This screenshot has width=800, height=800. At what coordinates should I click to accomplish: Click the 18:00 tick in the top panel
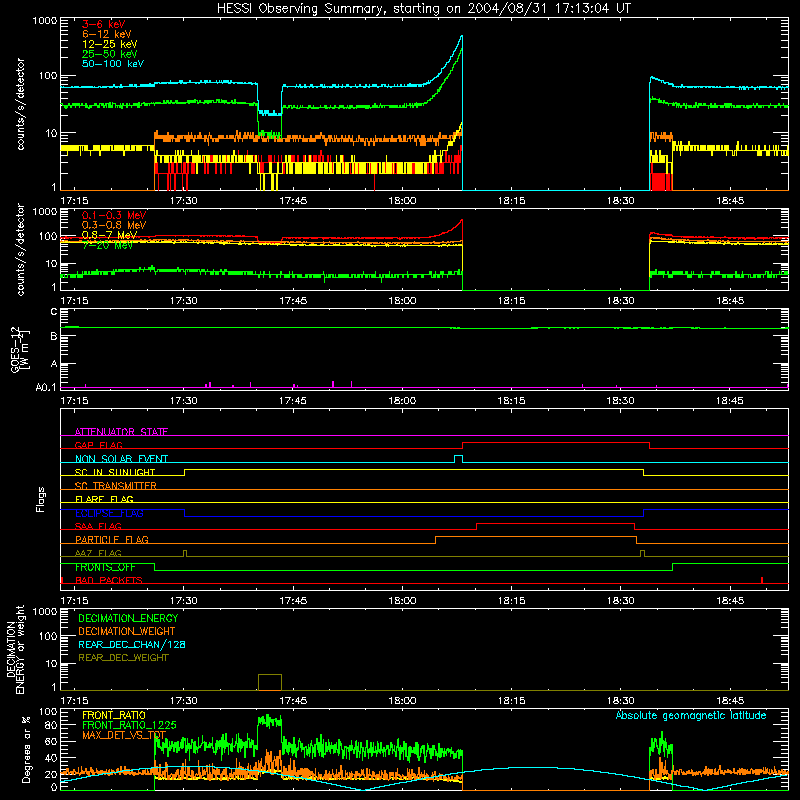point(402,201)
